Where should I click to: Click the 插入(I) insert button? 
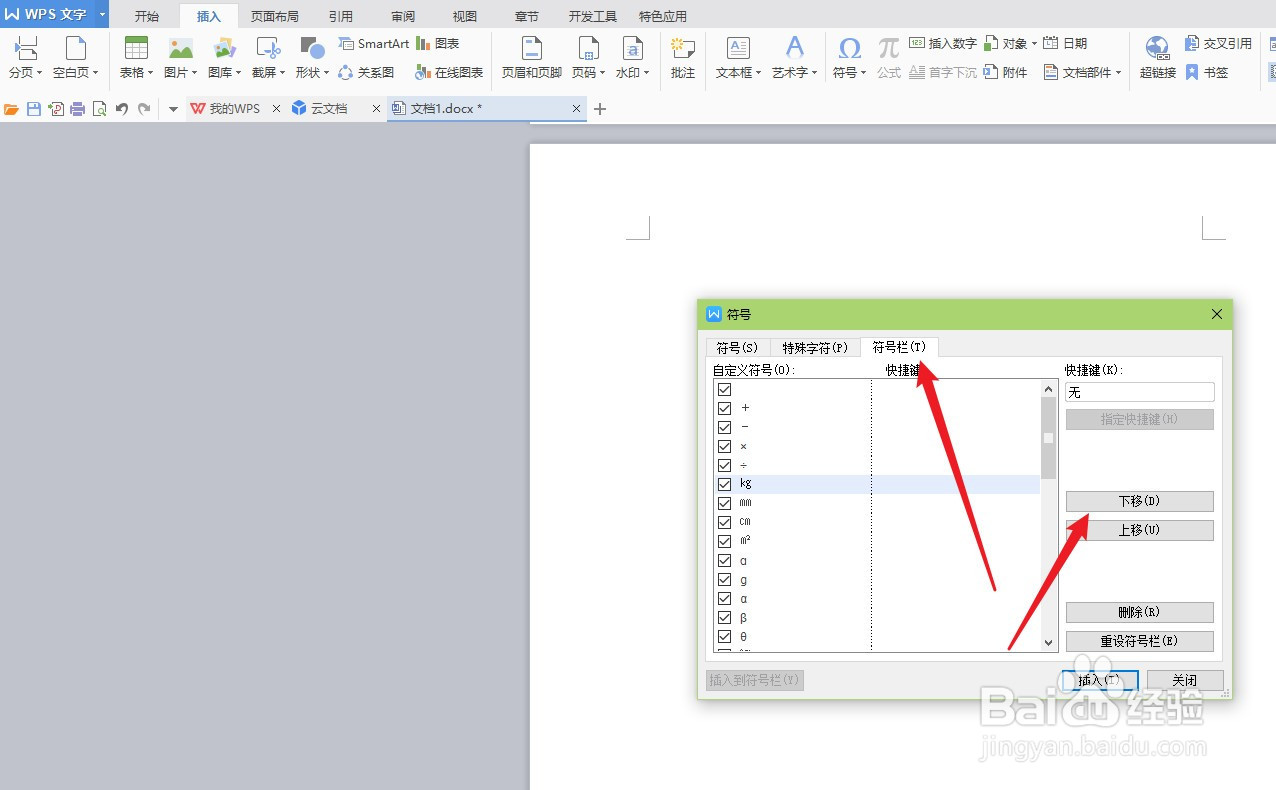click(1100, 680)
